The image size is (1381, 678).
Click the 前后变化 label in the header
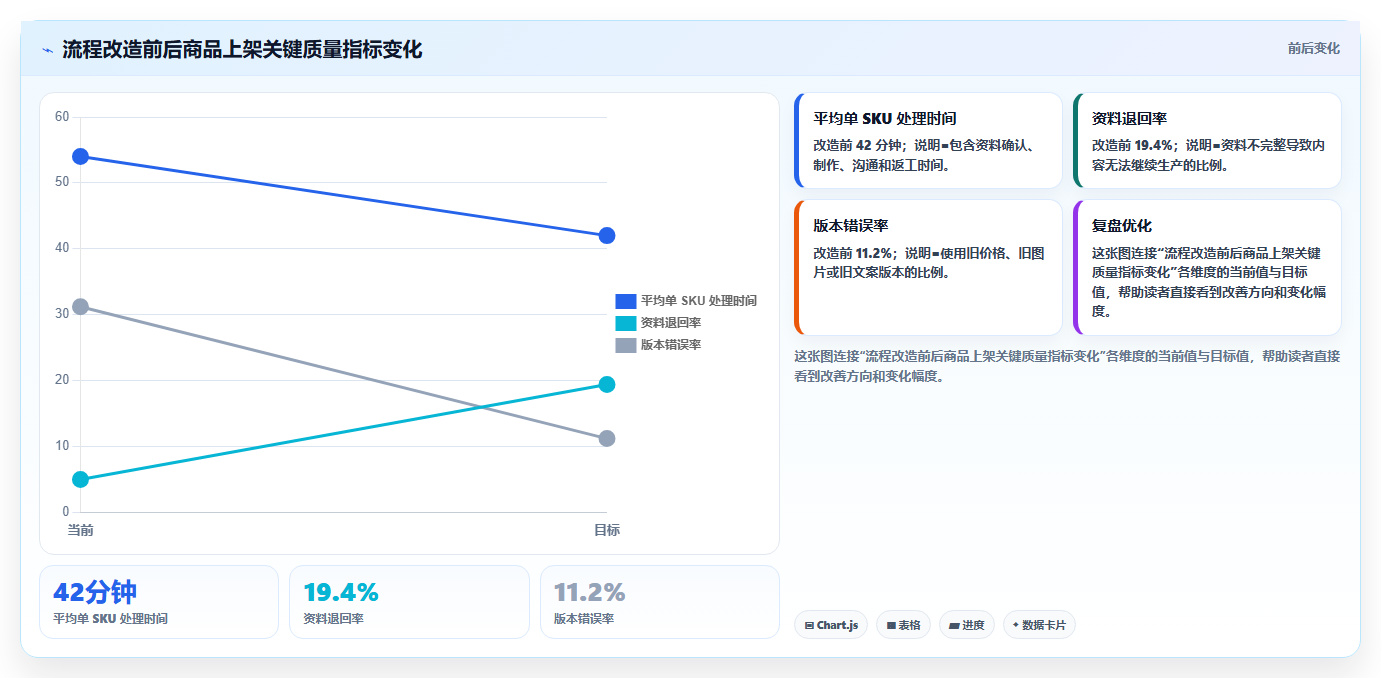pyautogui.click(x=1313, y=48)
